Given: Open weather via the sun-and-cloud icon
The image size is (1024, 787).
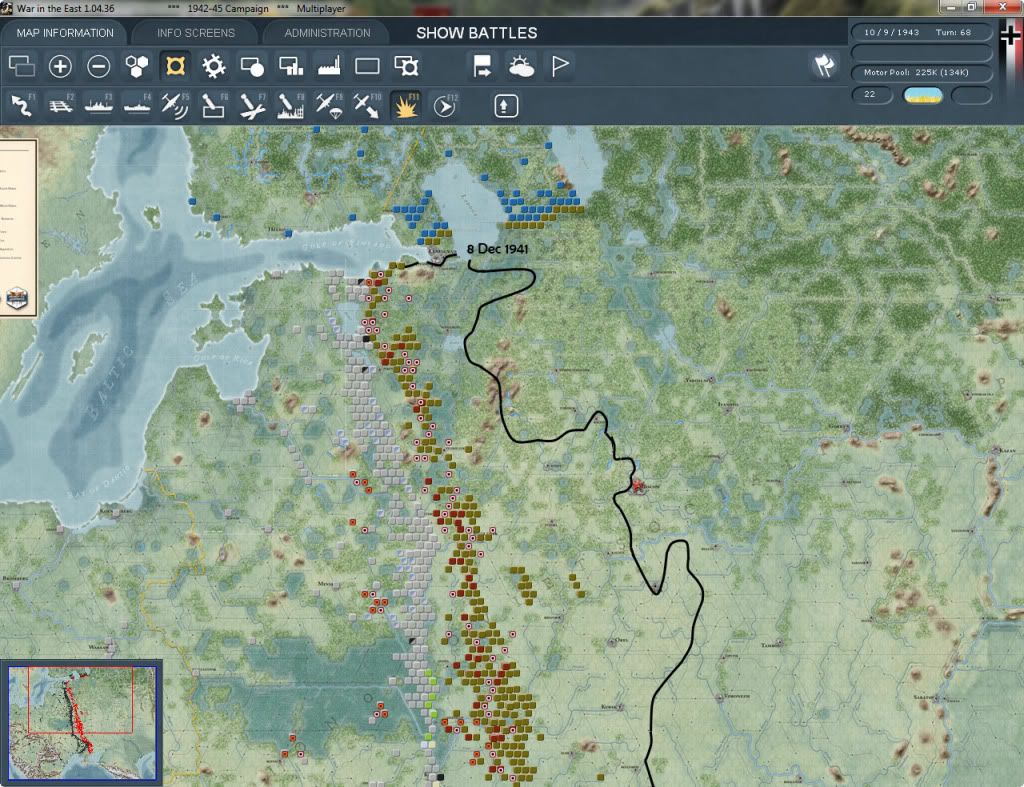Looking at the screenshot, I should (521, 66).
